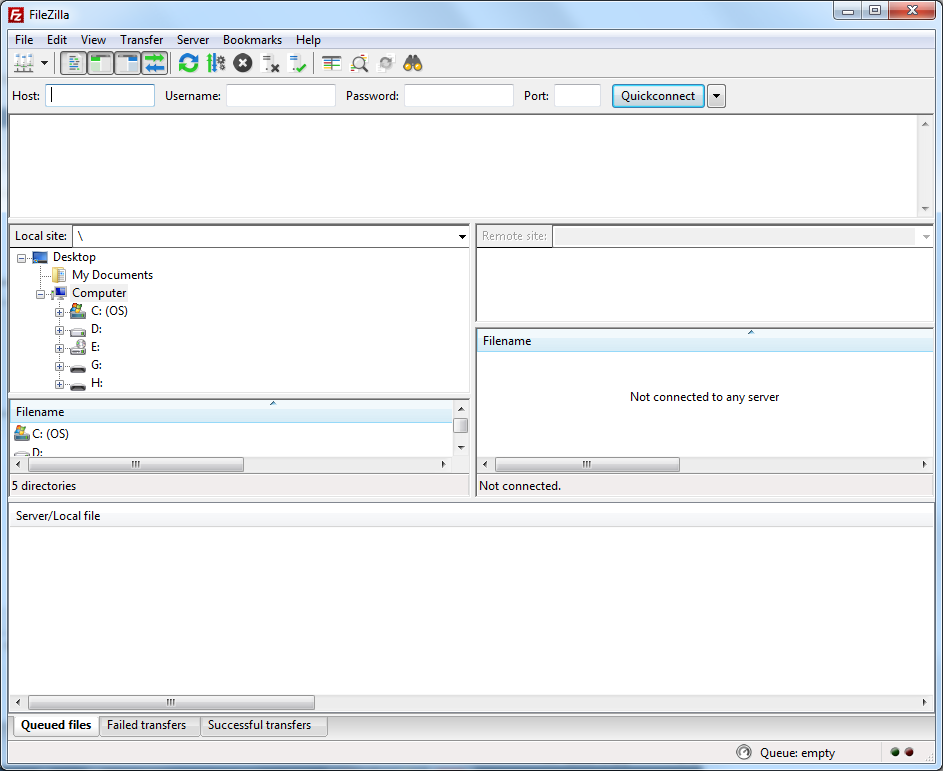The height and width of the screenshot is (771, 943).
Task: Toggle the transfer queue display
Action: 155,63
